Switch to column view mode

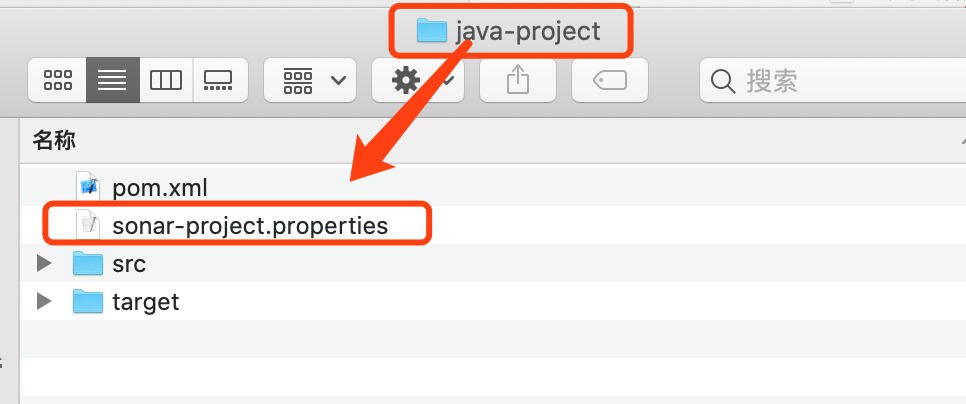tap(165, 80)
